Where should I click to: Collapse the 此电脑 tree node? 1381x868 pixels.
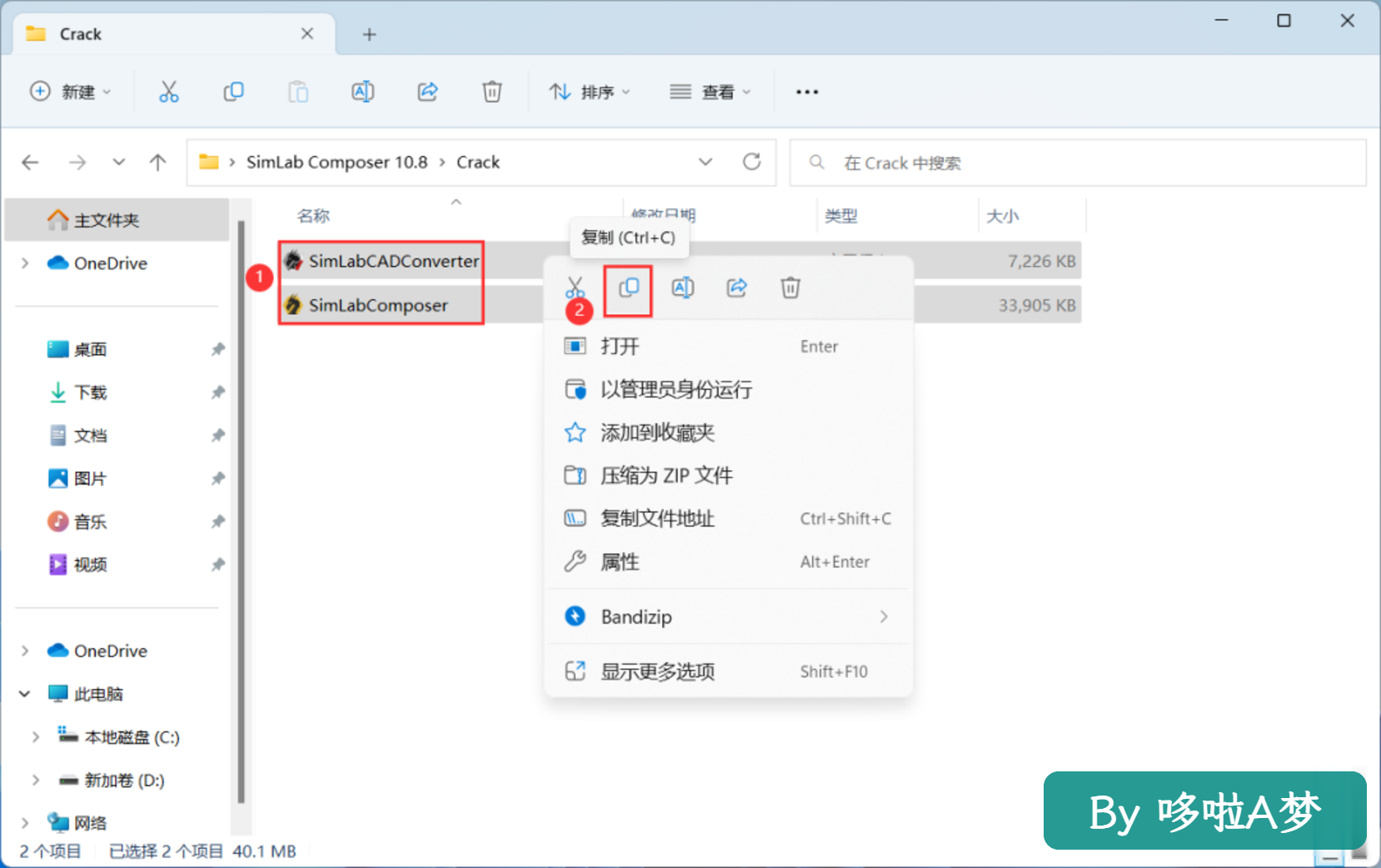(25, 694)
